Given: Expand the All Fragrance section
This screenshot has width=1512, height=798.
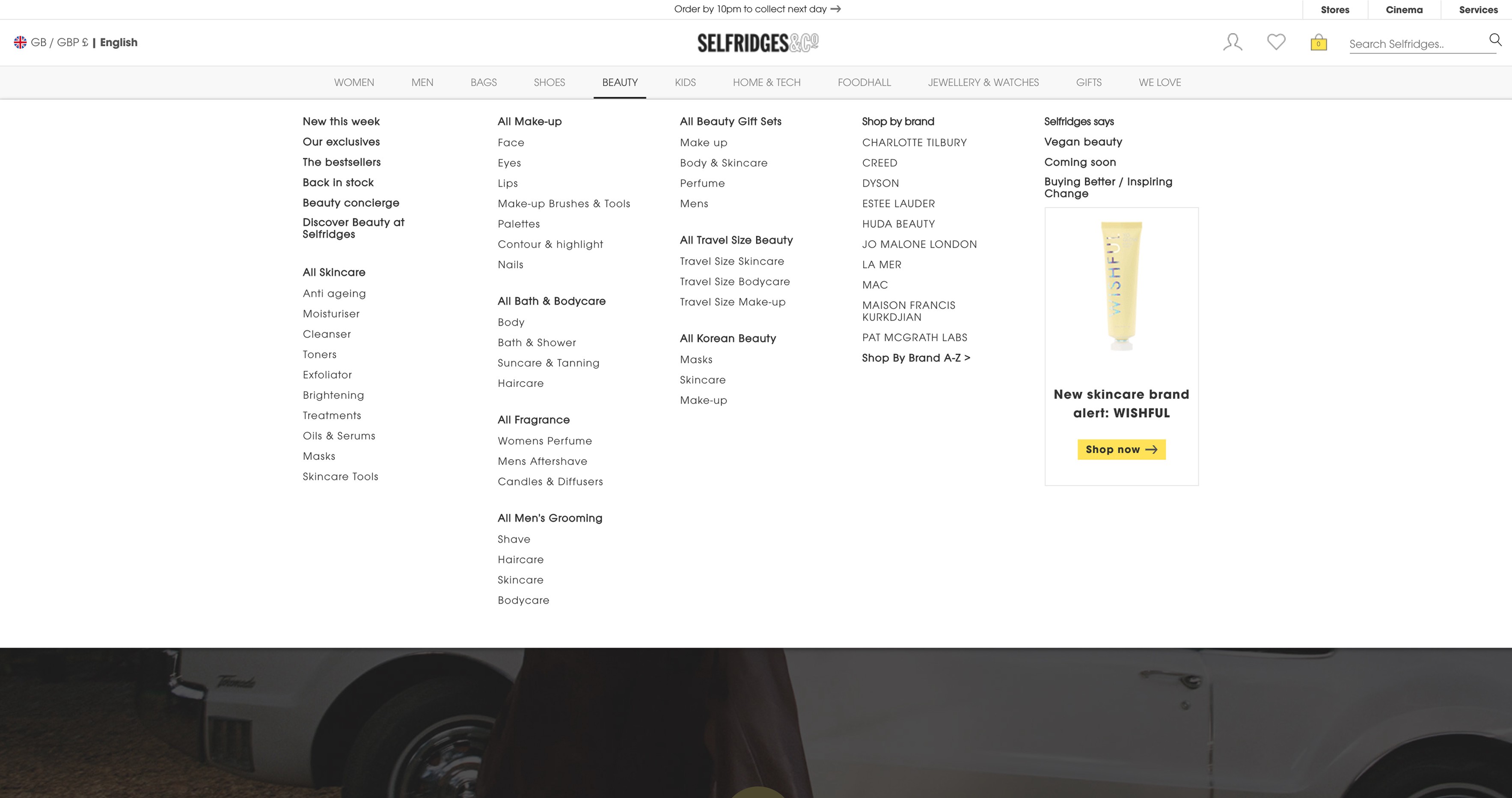Looking at the screenshot, I should click(x=533, y=419).
